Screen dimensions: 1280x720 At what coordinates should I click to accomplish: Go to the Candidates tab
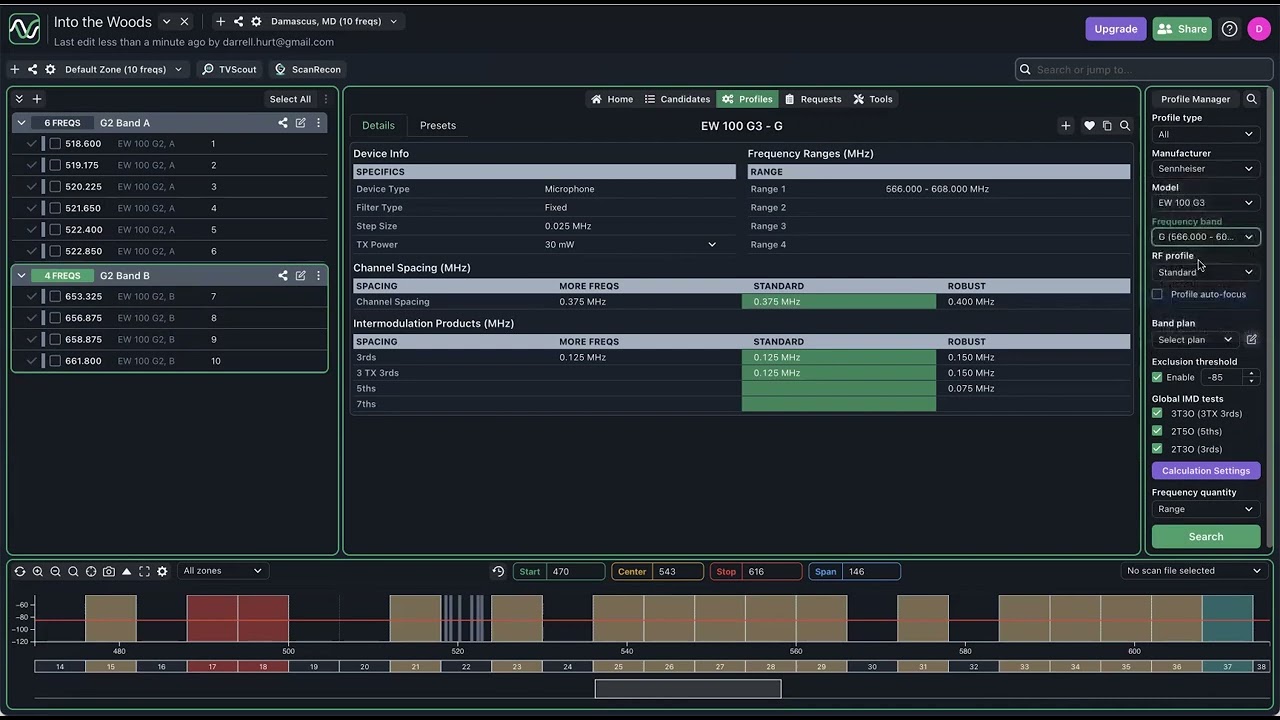click(677, 99)
